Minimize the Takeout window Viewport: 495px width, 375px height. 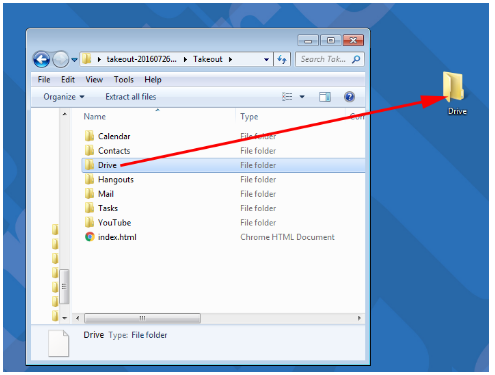pyautogui.click(x=308, y=41)
